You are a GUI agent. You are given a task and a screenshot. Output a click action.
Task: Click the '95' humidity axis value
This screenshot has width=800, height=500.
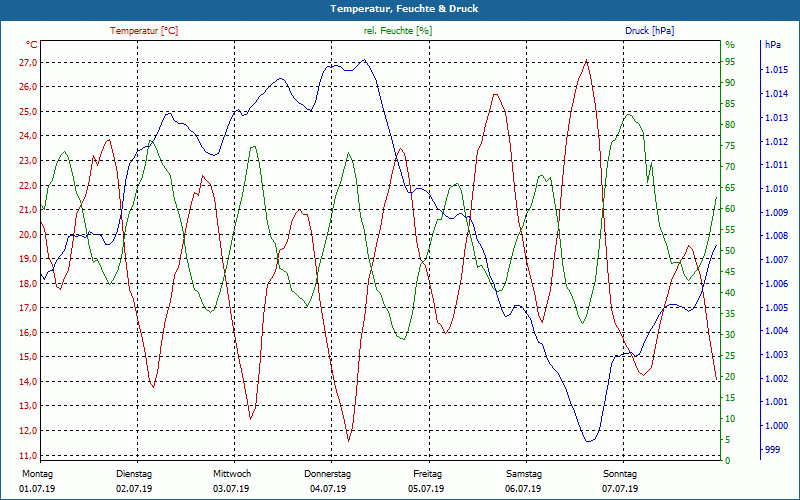(x=730, y=62)
